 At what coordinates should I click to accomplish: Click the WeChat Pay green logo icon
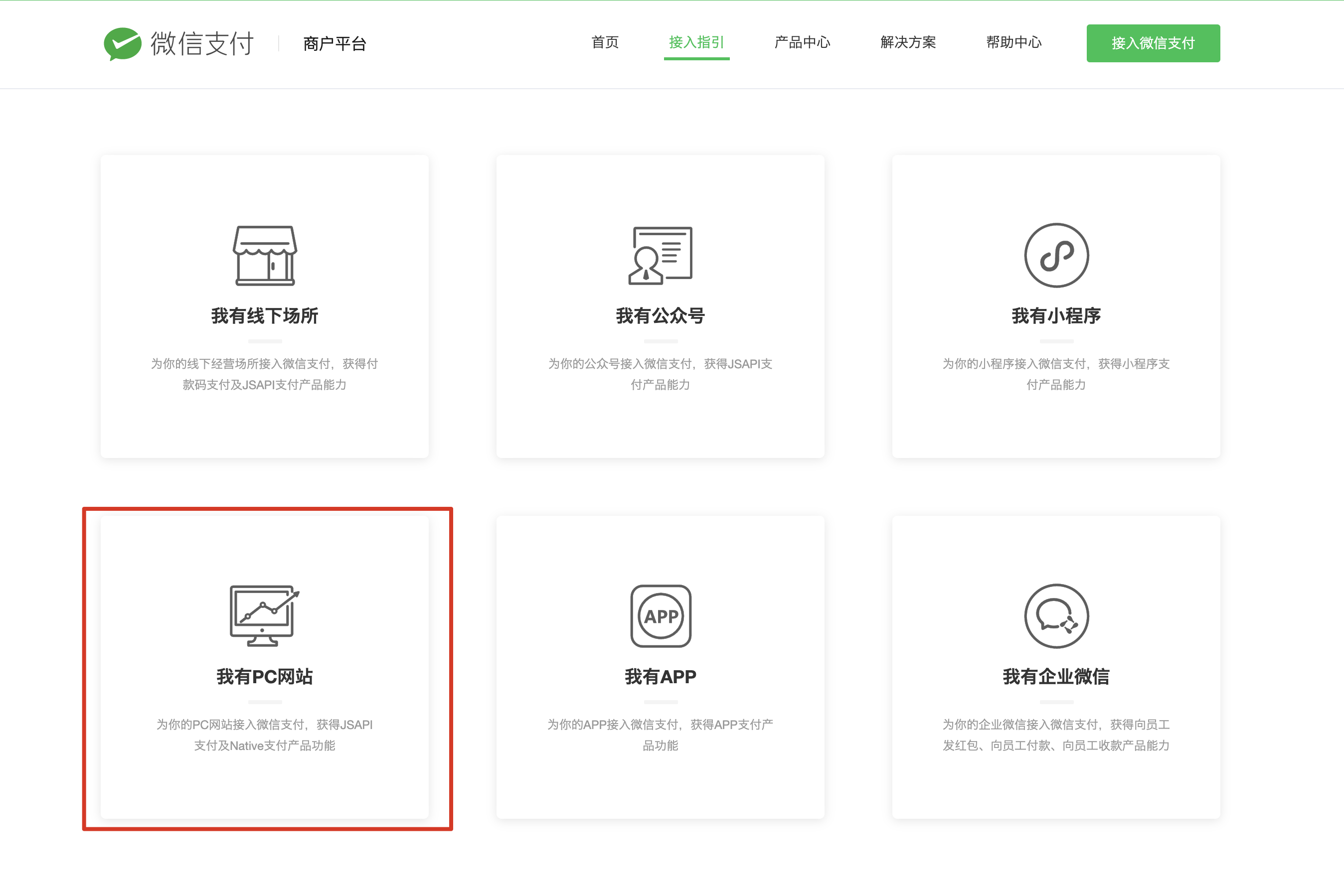point(122,43)
